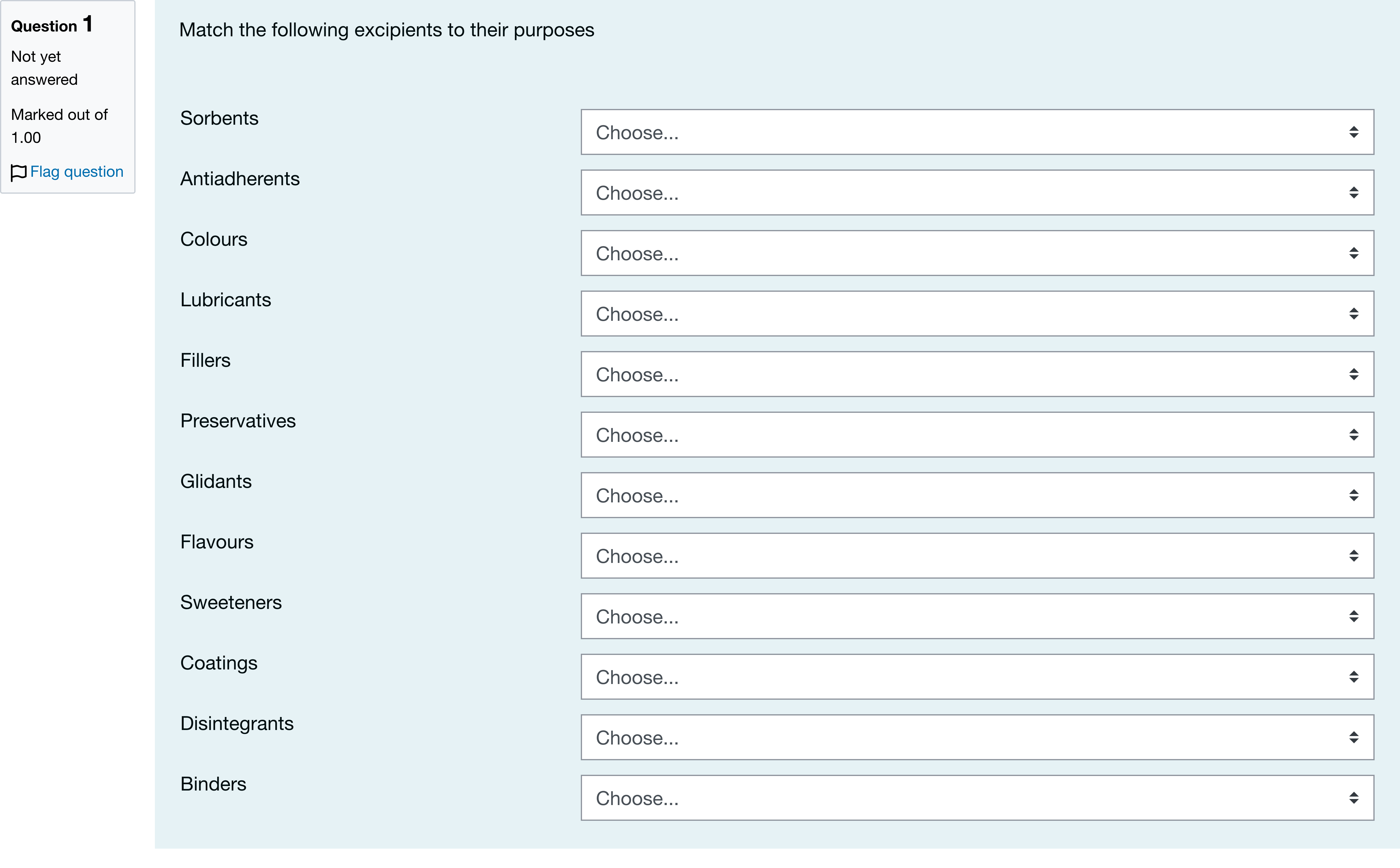Click the 'Colours' label text

(214, 239)
